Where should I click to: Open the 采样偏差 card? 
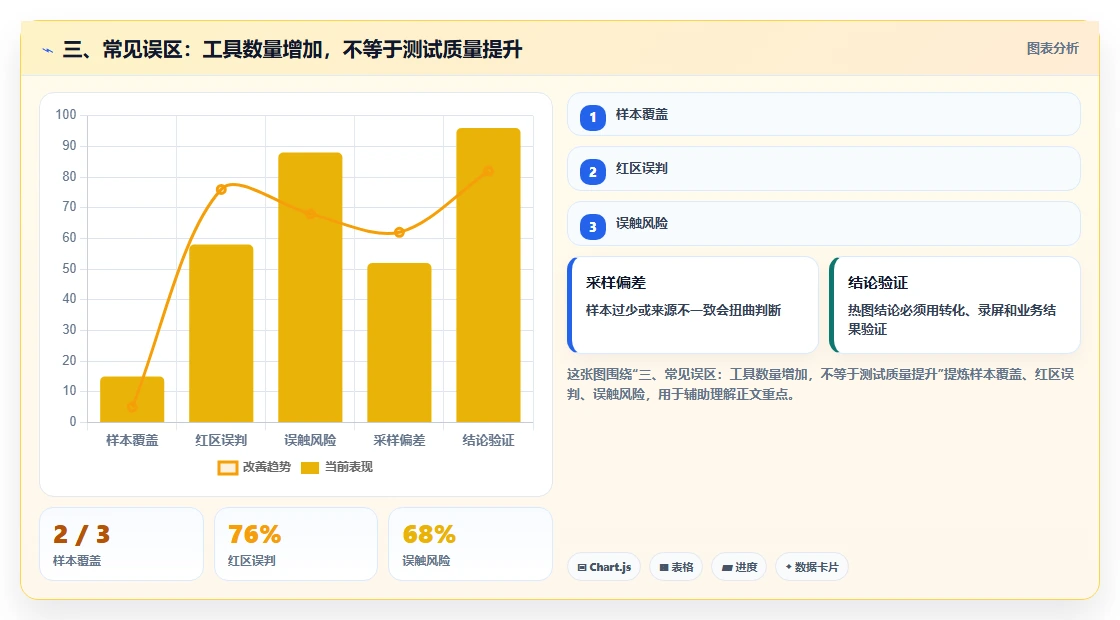[692, 305]
